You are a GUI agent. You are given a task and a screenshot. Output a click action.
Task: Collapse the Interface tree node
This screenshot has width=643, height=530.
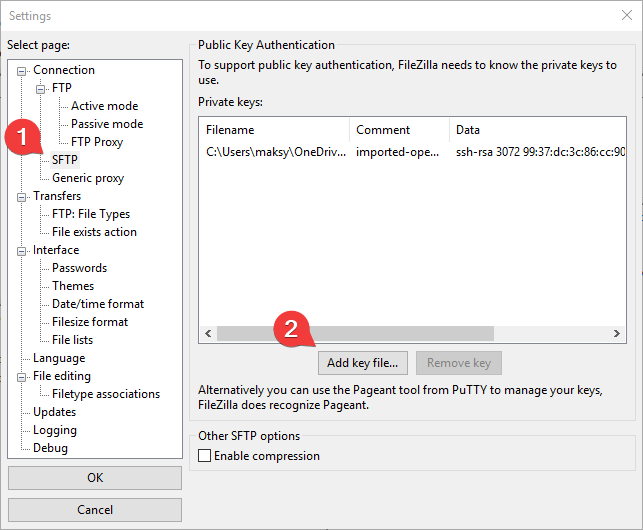(x=24, y=250)
